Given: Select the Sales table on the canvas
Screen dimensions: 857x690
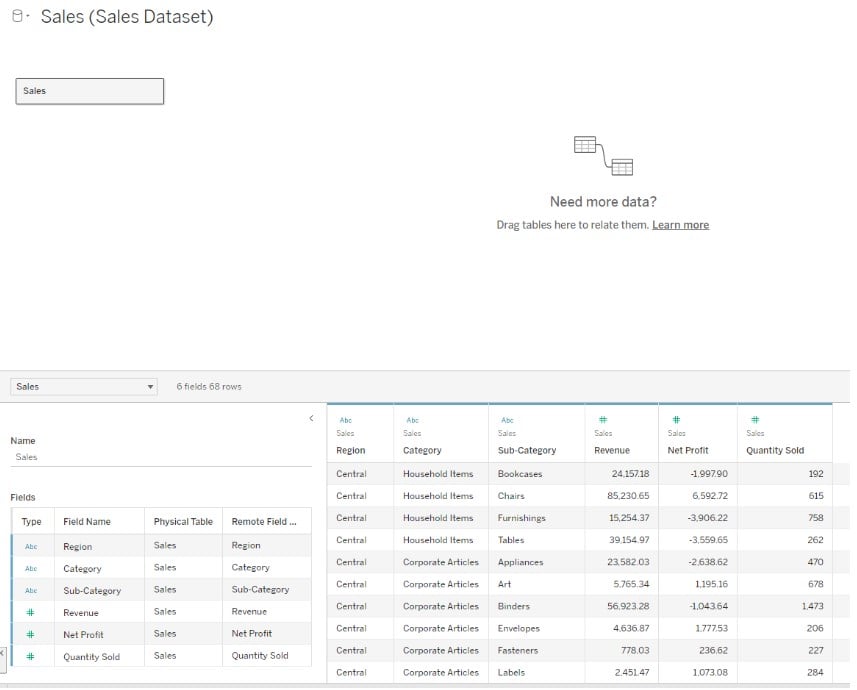Looking at the screenshot, I should tap(90, 91).
